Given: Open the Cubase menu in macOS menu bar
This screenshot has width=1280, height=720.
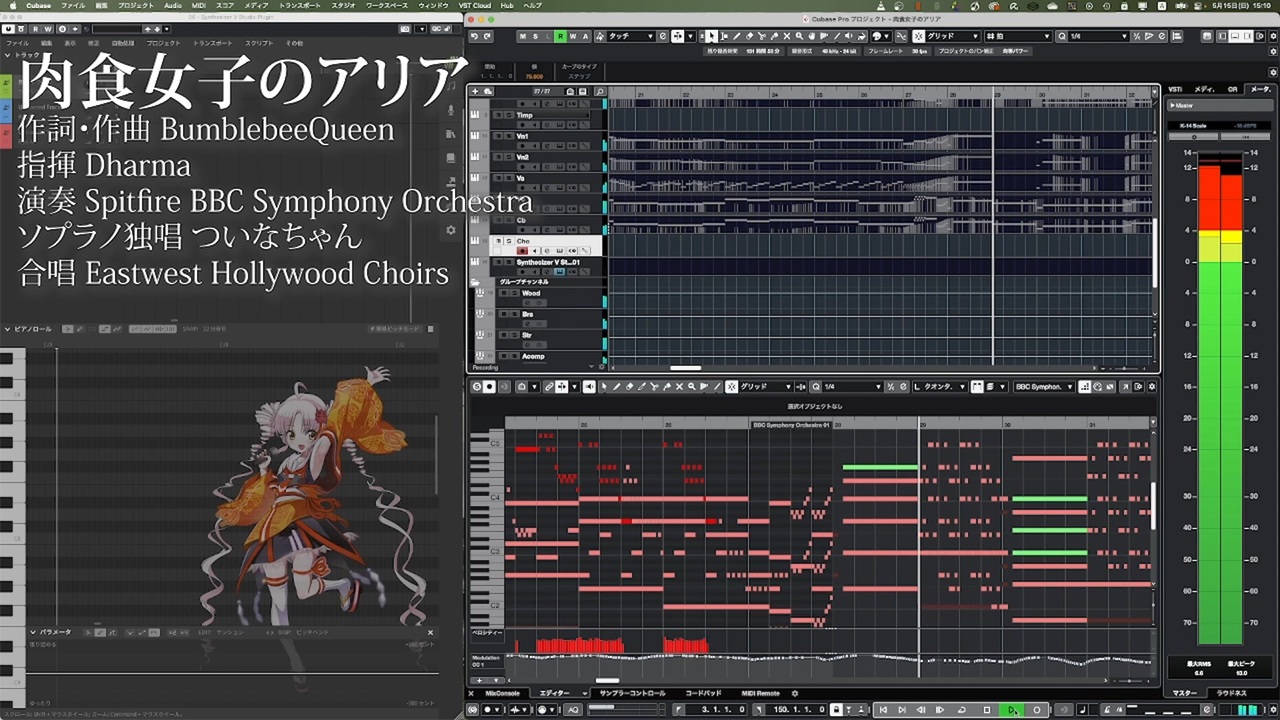Looking at the screenshot, I should (38, 5).
